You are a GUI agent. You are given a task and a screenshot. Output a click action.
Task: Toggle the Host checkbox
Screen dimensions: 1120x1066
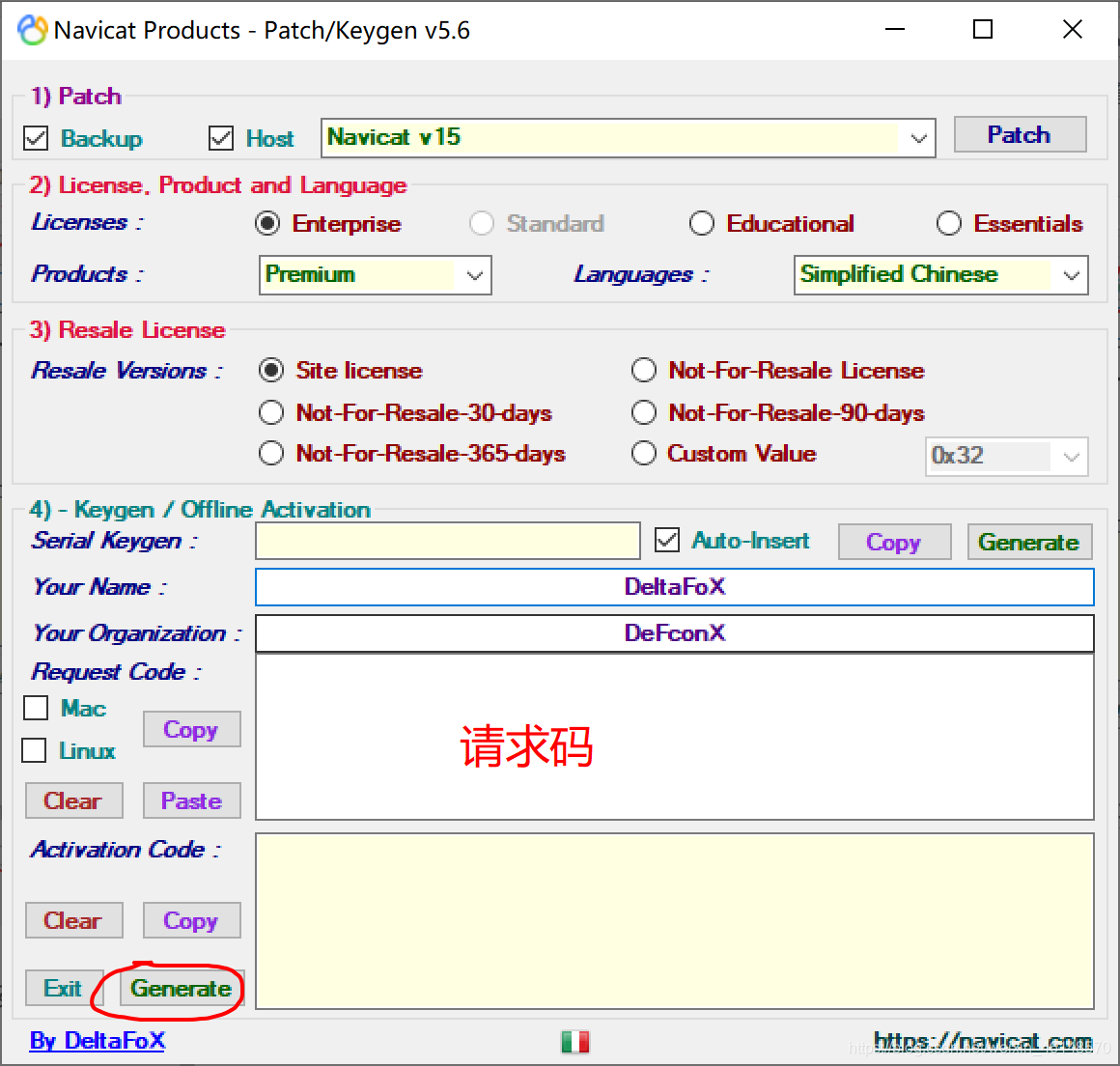tap(221, 138)
